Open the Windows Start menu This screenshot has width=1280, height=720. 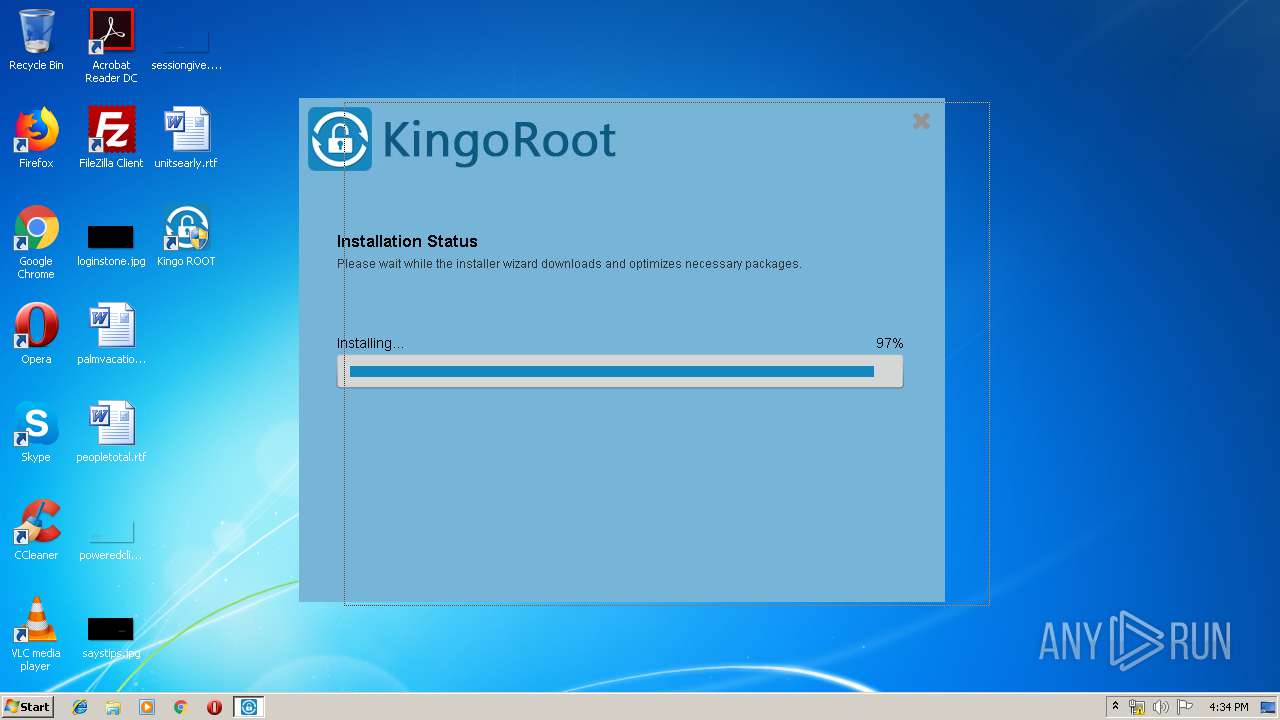(x=28, y=707)
